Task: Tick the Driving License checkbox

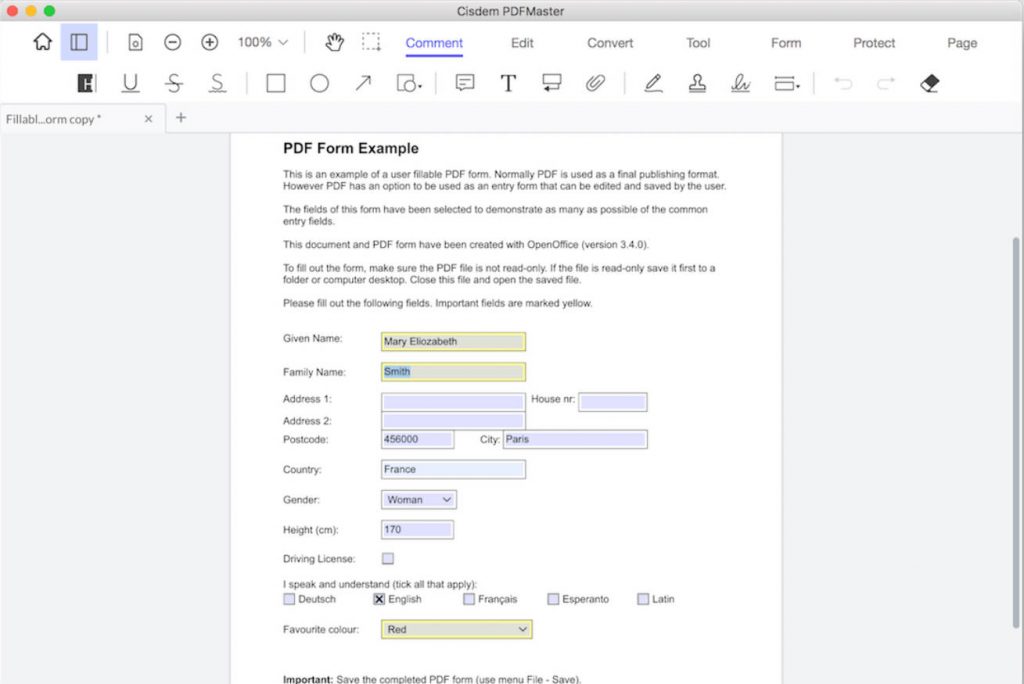Action: tap(387, 559)
